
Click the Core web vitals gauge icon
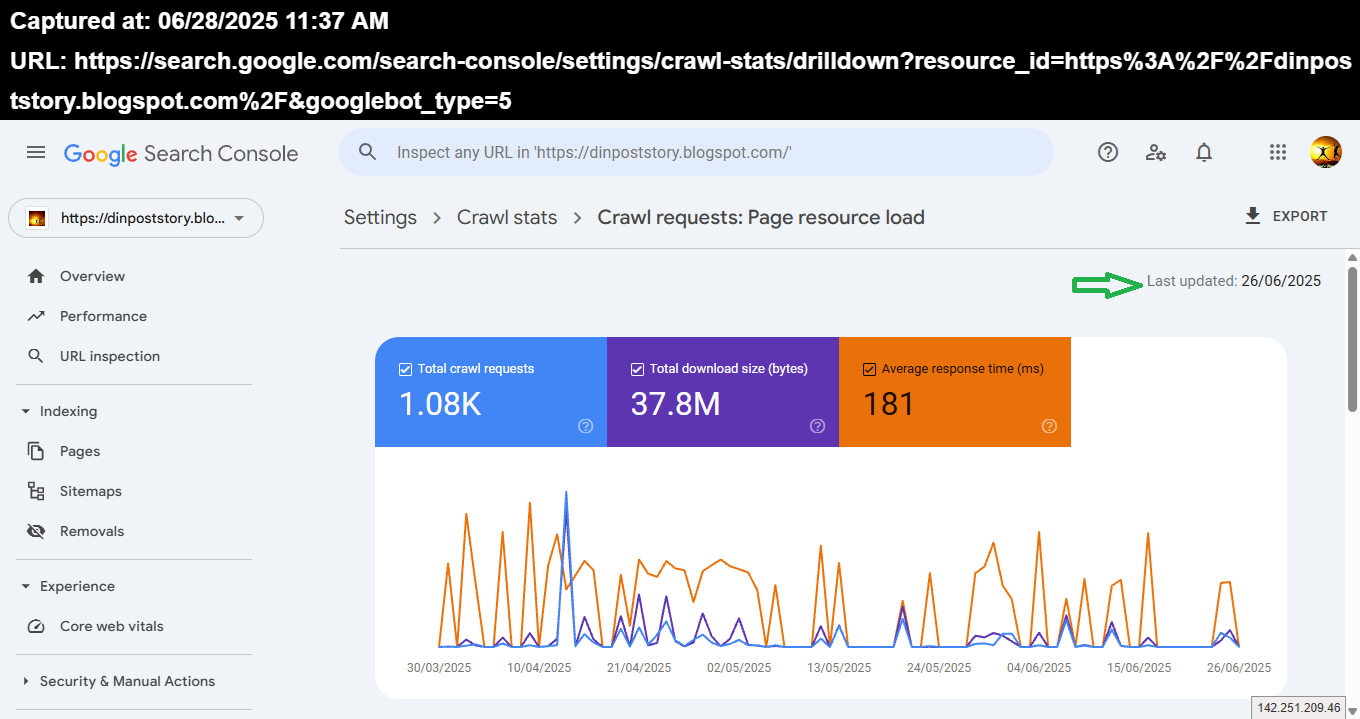coord(36,626)
